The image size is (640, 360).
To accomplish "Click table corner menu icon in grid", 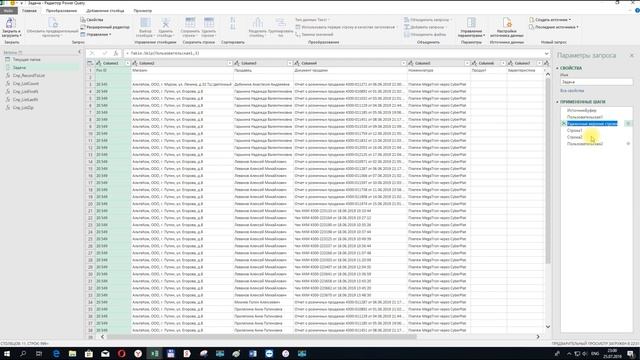I will (x=90, y=63).
